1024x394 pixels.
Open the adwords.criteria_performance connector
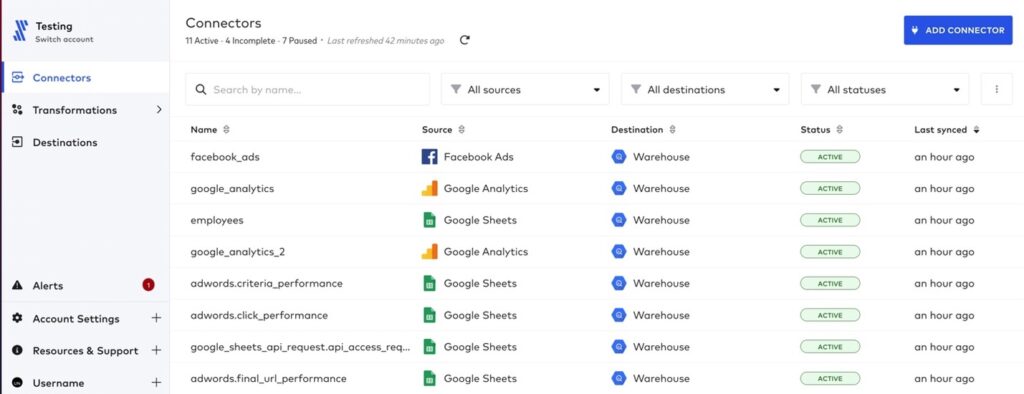pos(266,284)
